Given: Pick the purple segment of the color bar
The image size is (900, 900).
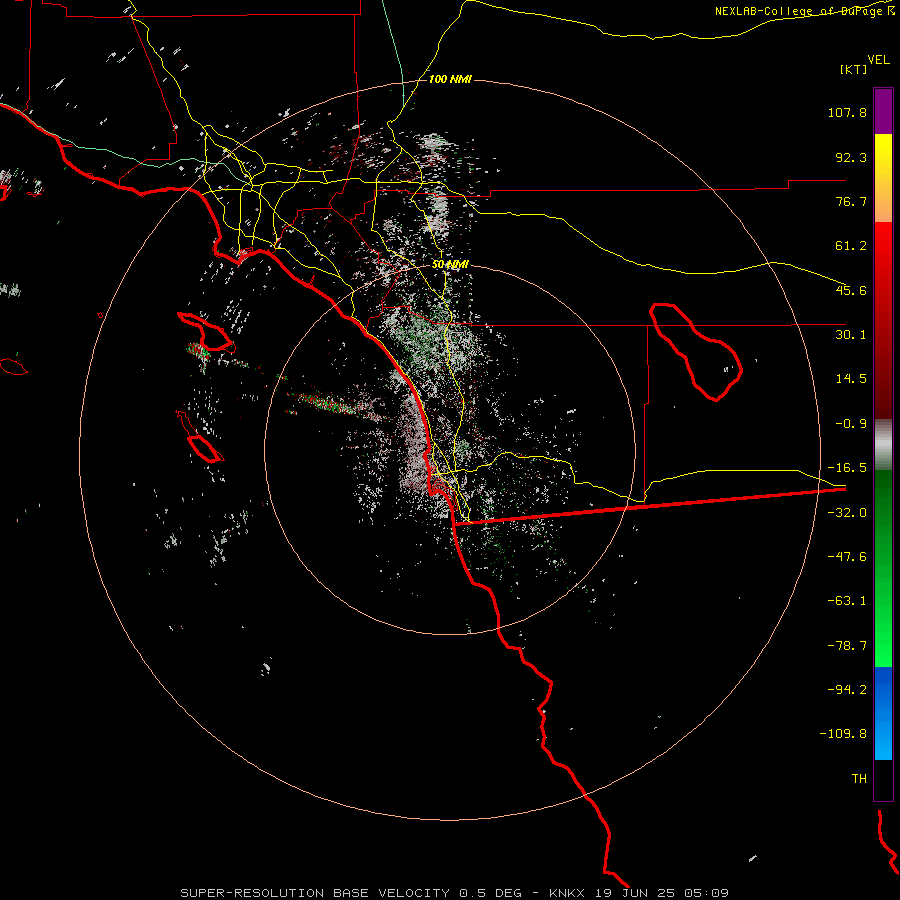Looking at the screenshot, I should coord(883,111).
